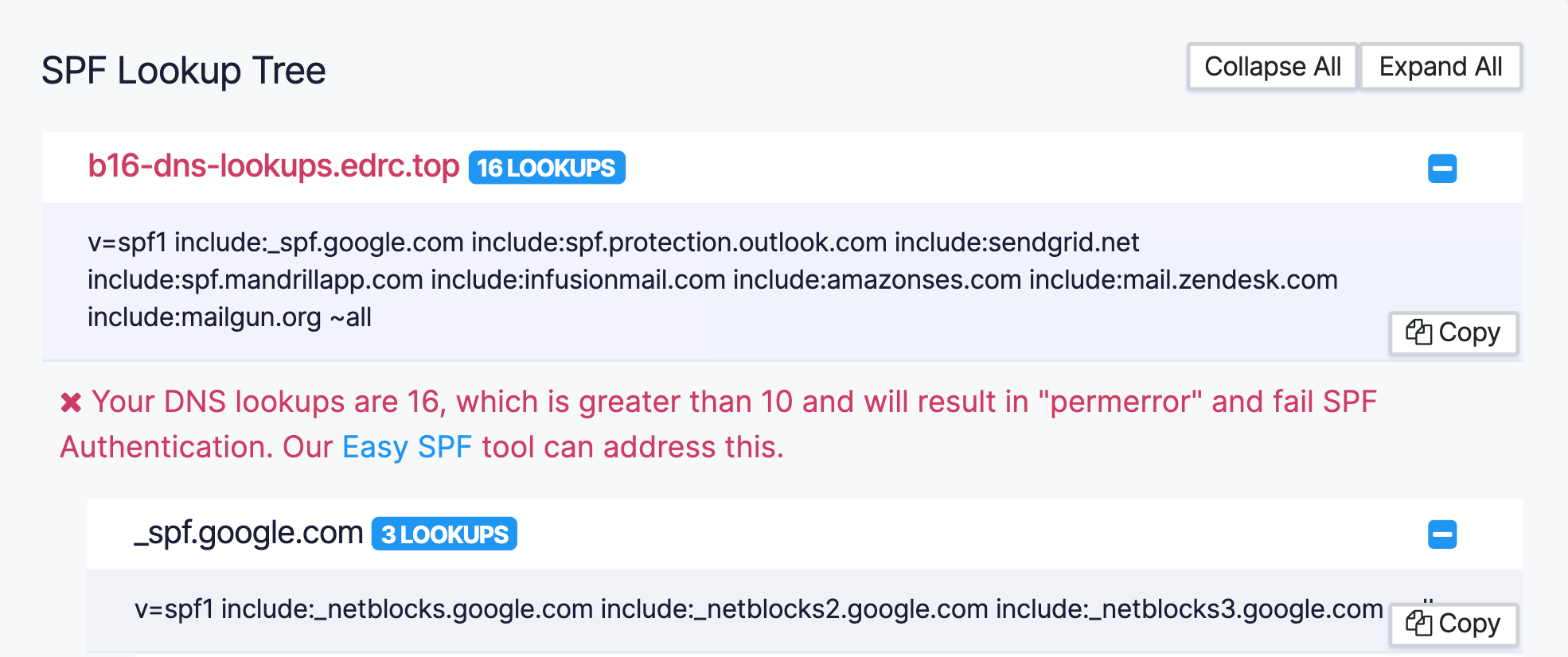Viewport: 1568px width, 657px height.
Task: Click the duplicate-pages icon inside the bottom Copy button
Action: click(1420, 624)
